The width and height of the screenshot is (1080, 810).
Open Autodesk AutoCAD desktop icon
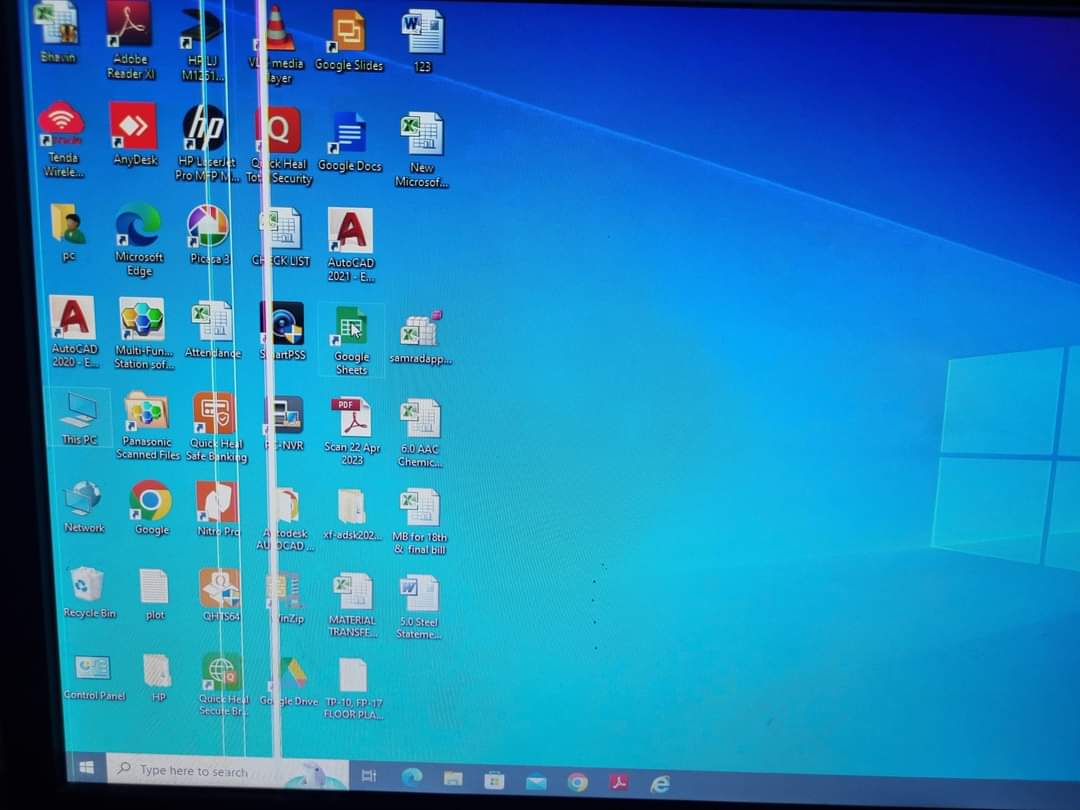[x=286, y=519]
